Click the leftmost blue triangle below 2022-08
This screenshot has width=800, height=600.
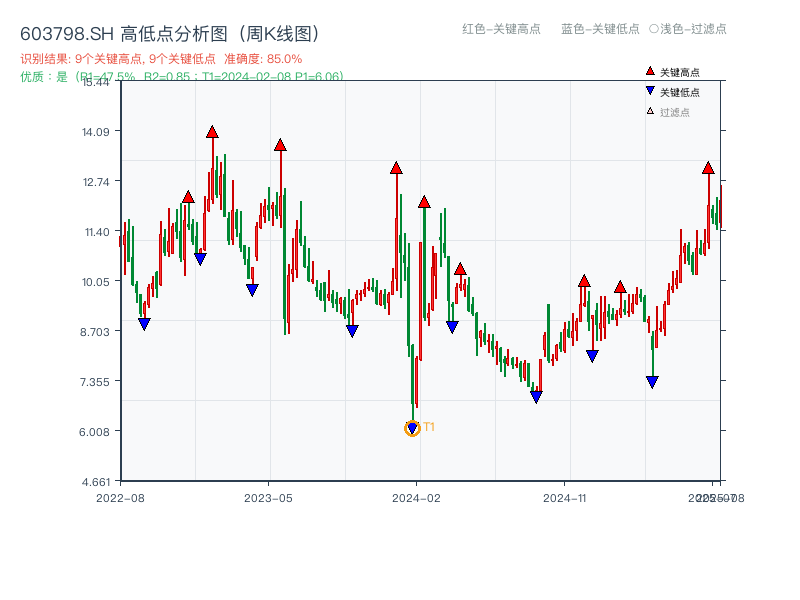144,323
